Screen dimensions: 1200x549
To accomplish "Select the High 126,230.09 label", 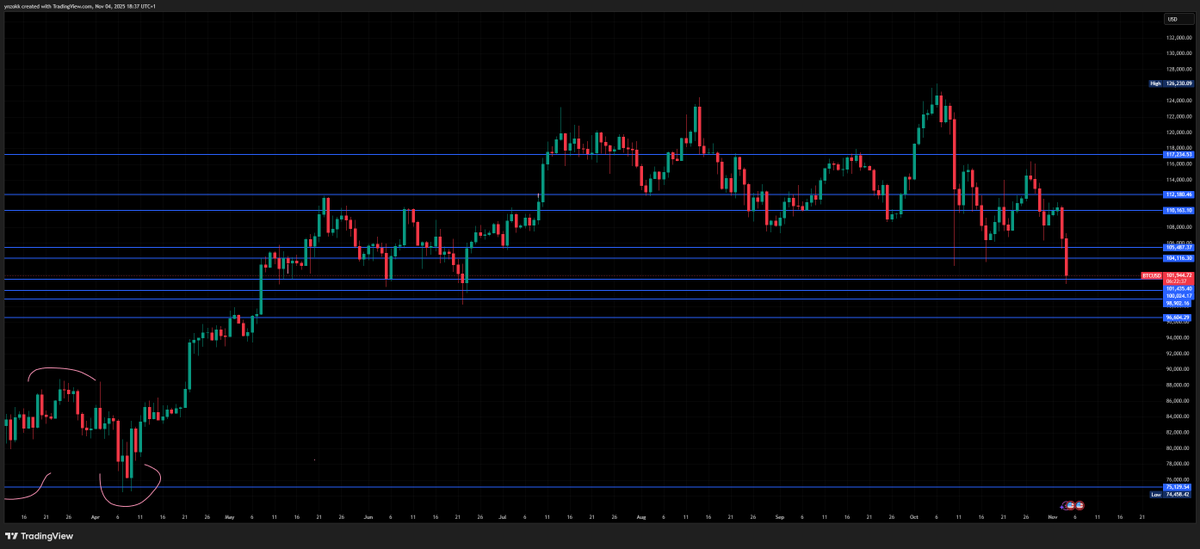I will click(1171, 84).
